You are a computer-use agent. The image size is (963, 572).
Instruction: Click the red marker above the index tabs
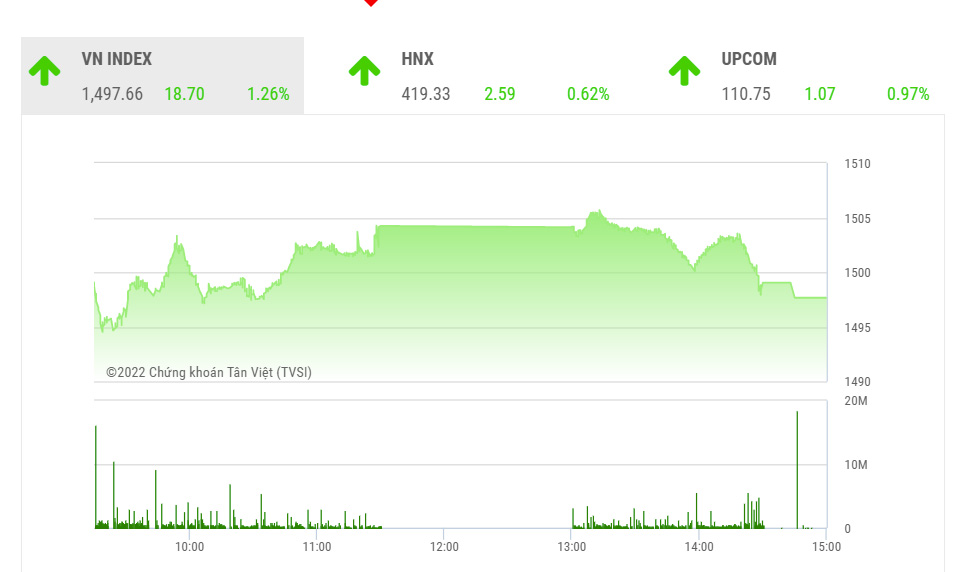tap(370, 2)
